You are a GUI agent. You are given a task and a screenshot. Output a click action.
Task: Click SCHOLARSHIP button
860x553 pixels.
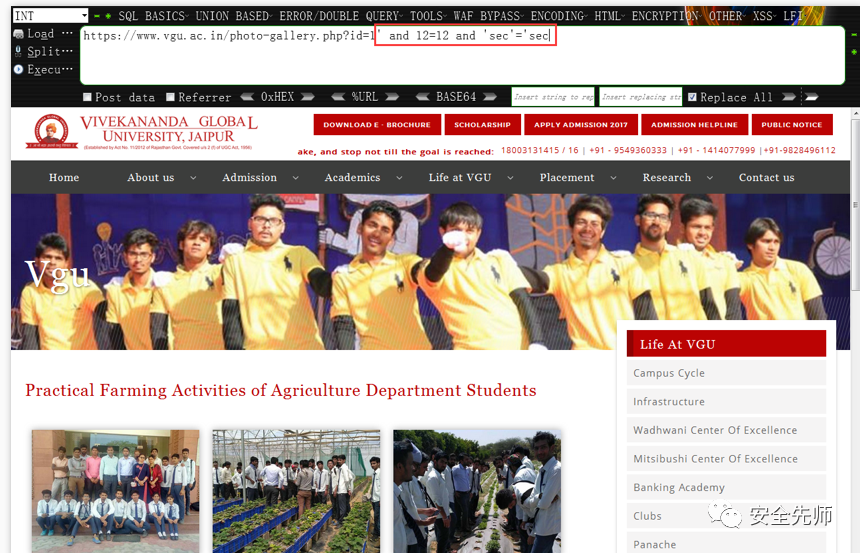tap(482, 125)
